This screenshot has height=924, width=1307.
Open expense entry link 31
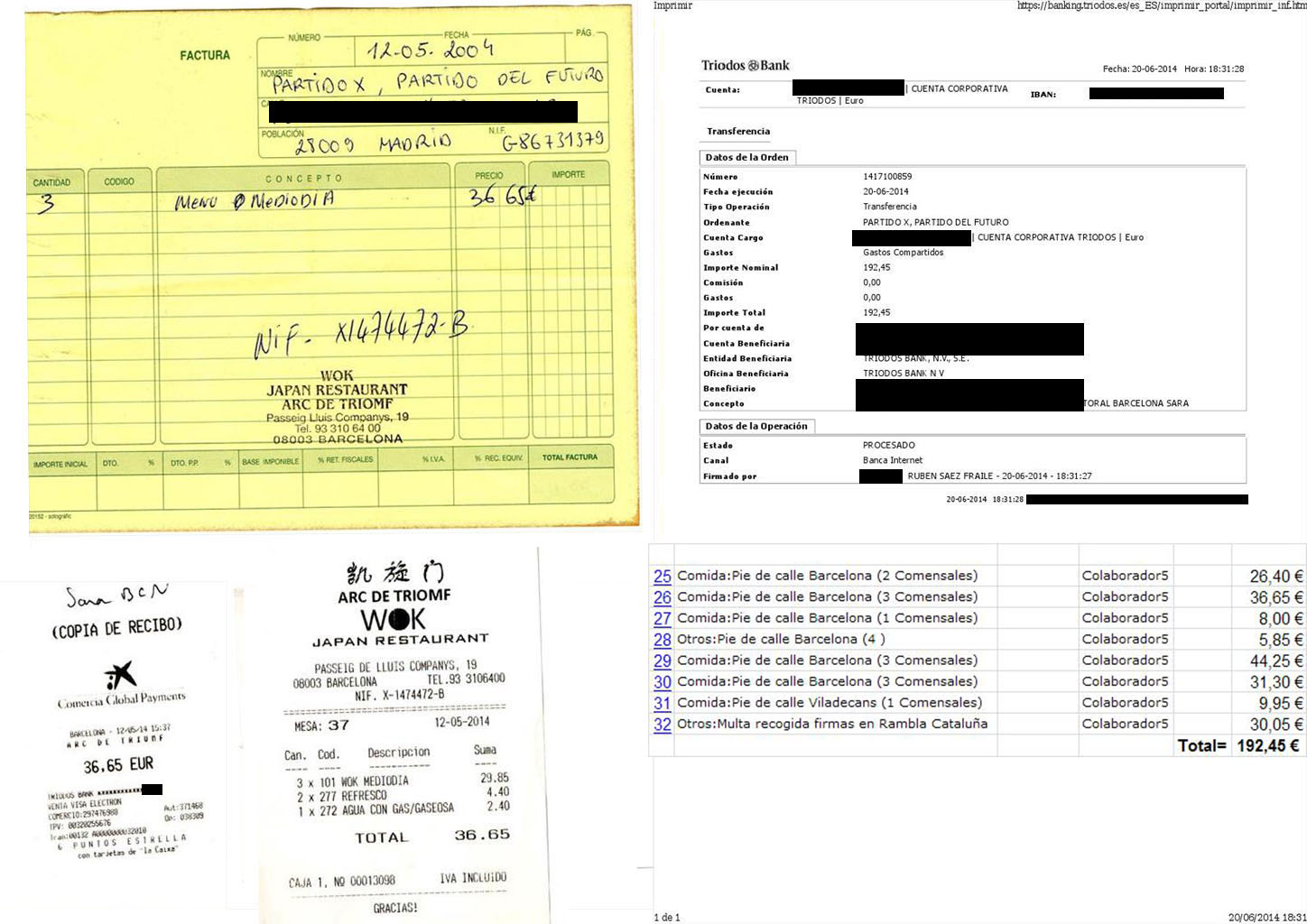(x=663, y=703)
